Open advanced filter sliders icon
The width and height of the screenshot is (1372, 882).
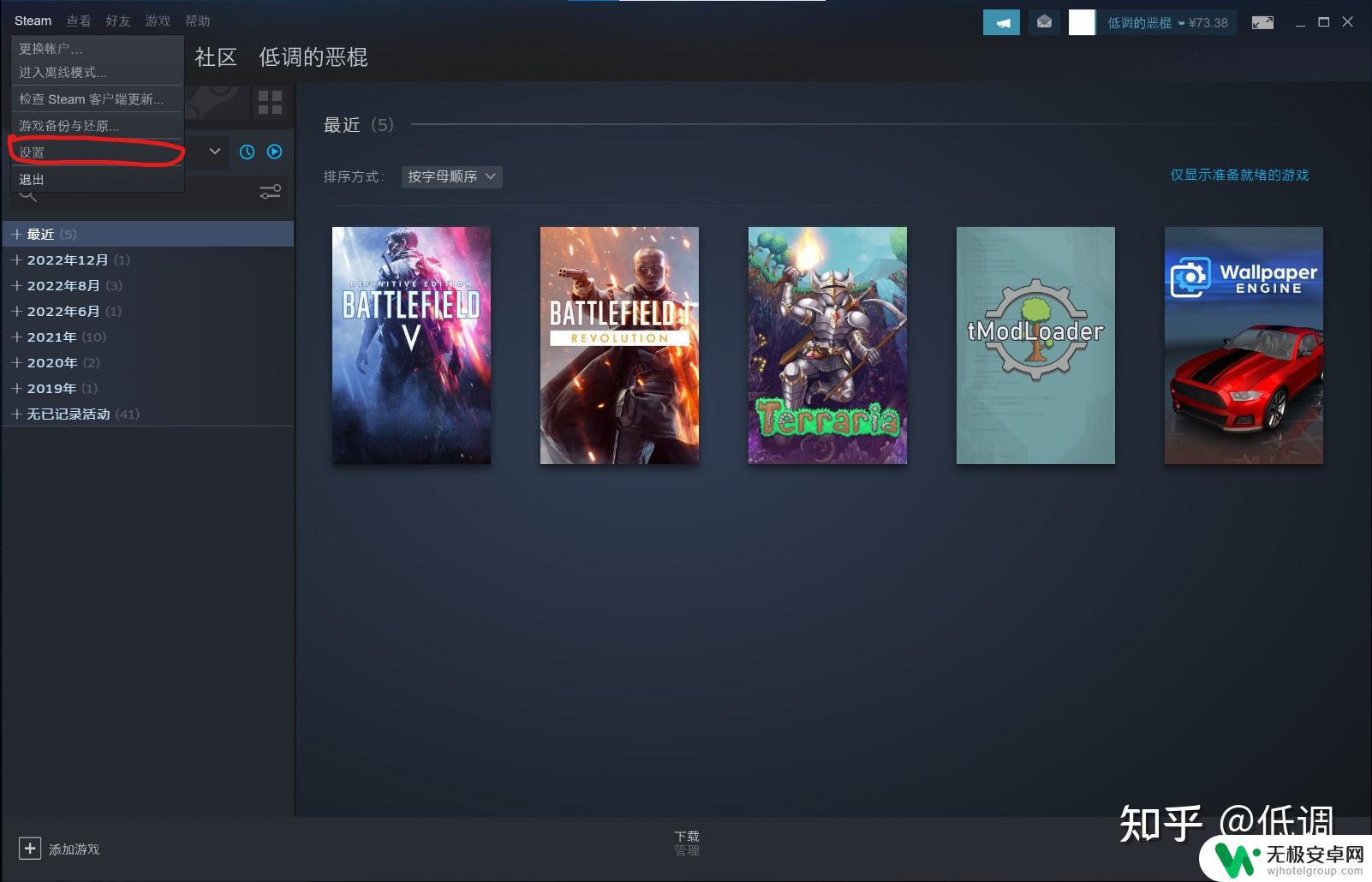click(271, 192)
